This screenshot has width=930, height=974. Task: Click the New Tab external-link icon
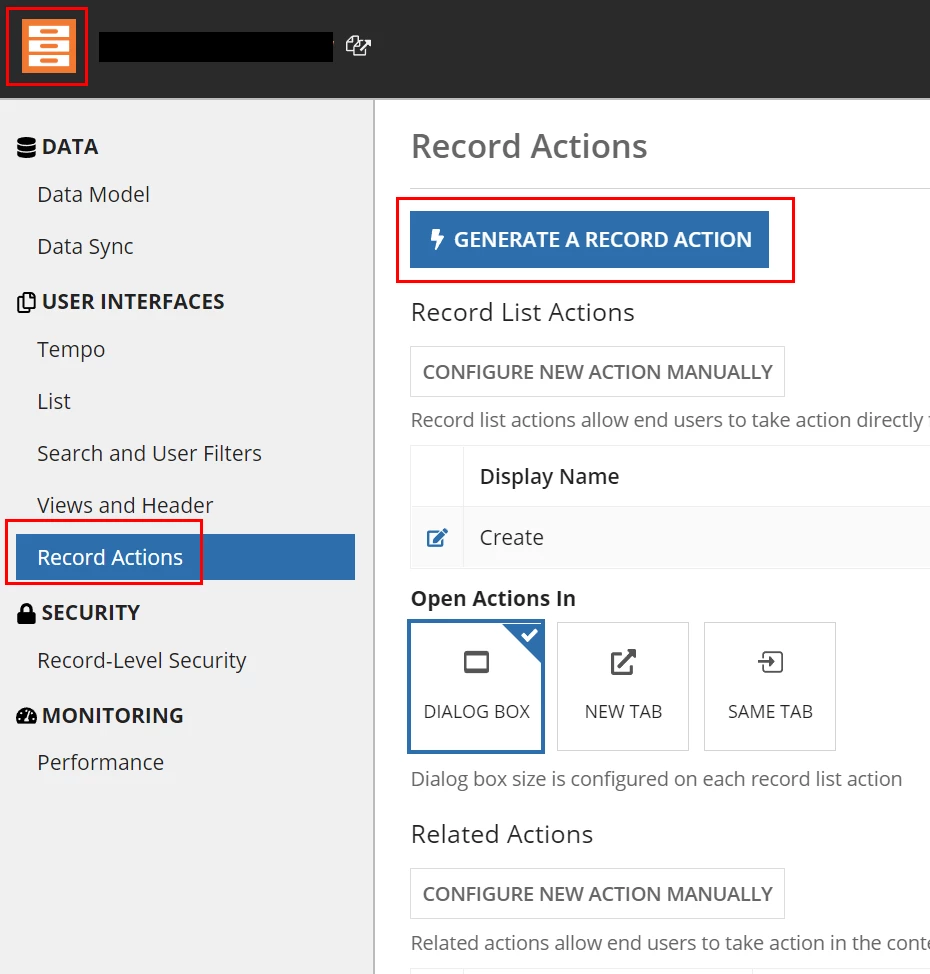click(623, 662)
